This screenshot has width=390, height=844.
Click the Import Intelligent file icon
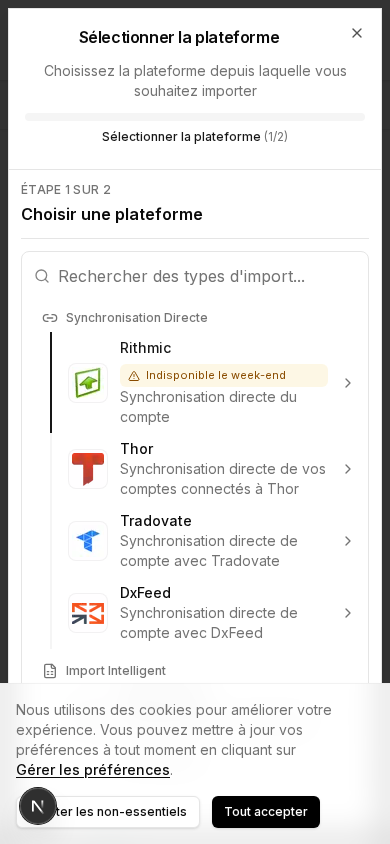pyautogui.click(x=50, y=671)
